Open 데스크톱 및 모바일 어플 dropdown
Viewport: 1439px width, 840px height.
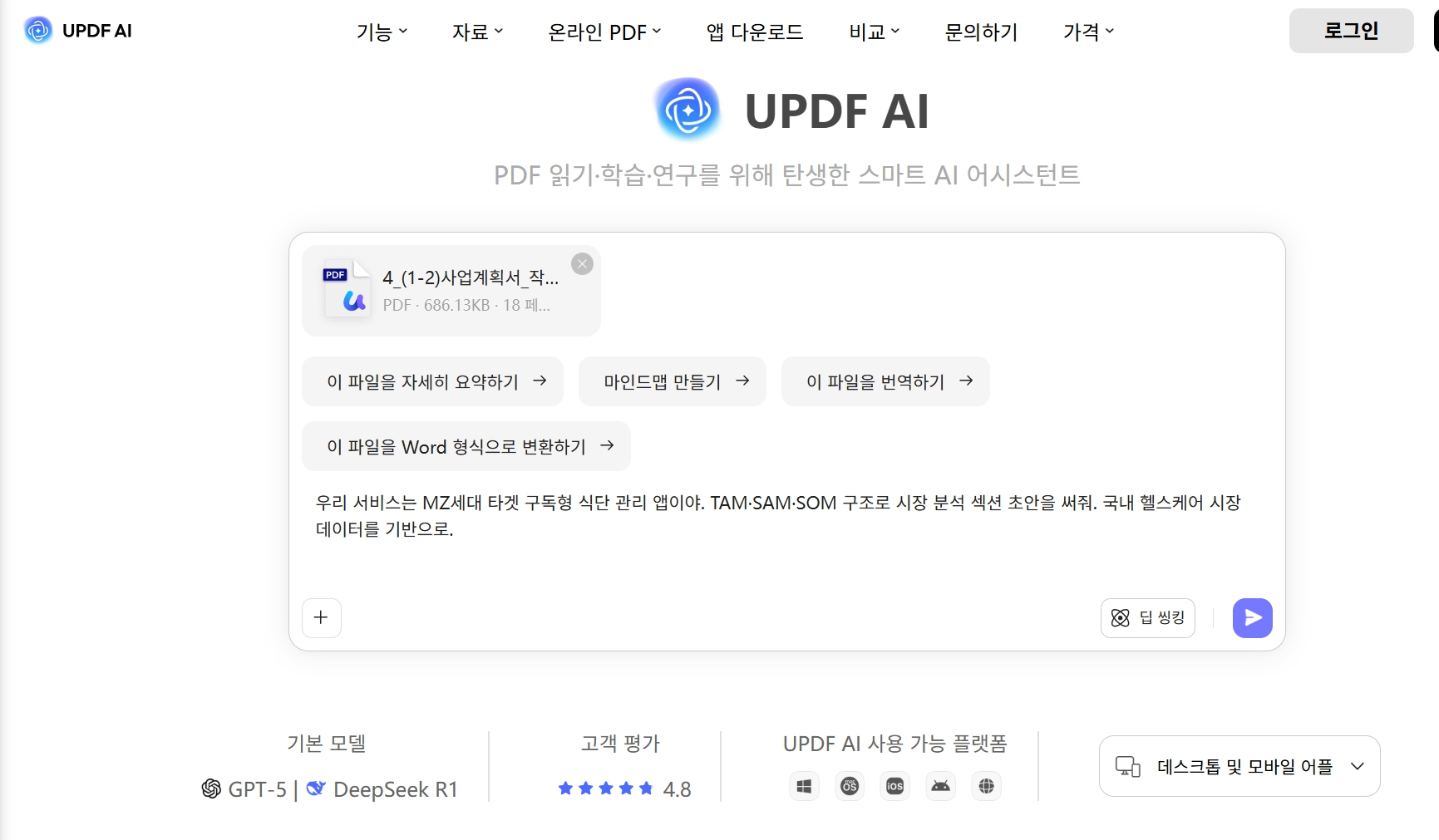[1239, 766]
